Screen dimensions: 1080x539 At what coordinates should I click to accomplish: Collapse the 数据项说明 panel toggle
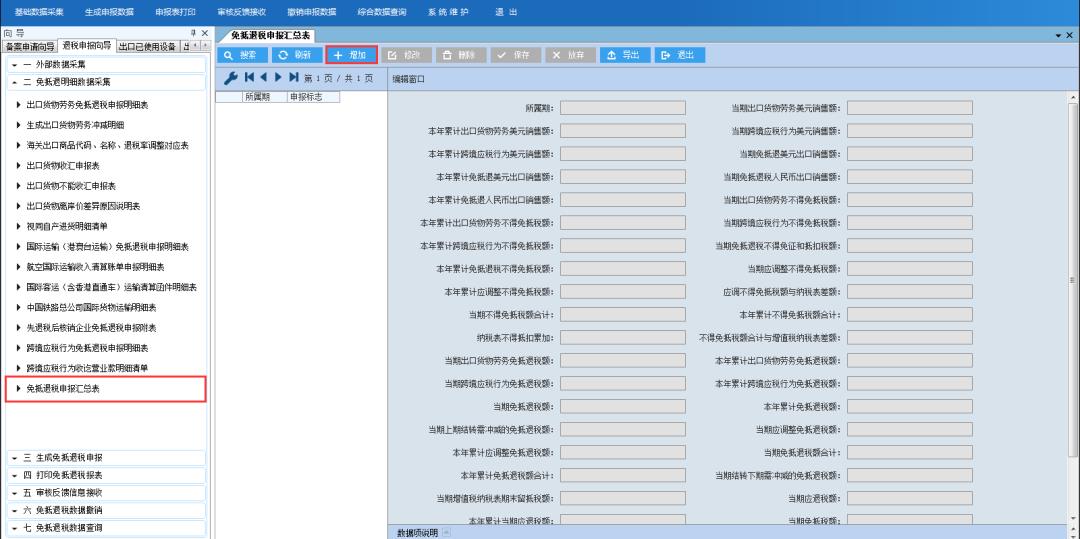(446, 533)
